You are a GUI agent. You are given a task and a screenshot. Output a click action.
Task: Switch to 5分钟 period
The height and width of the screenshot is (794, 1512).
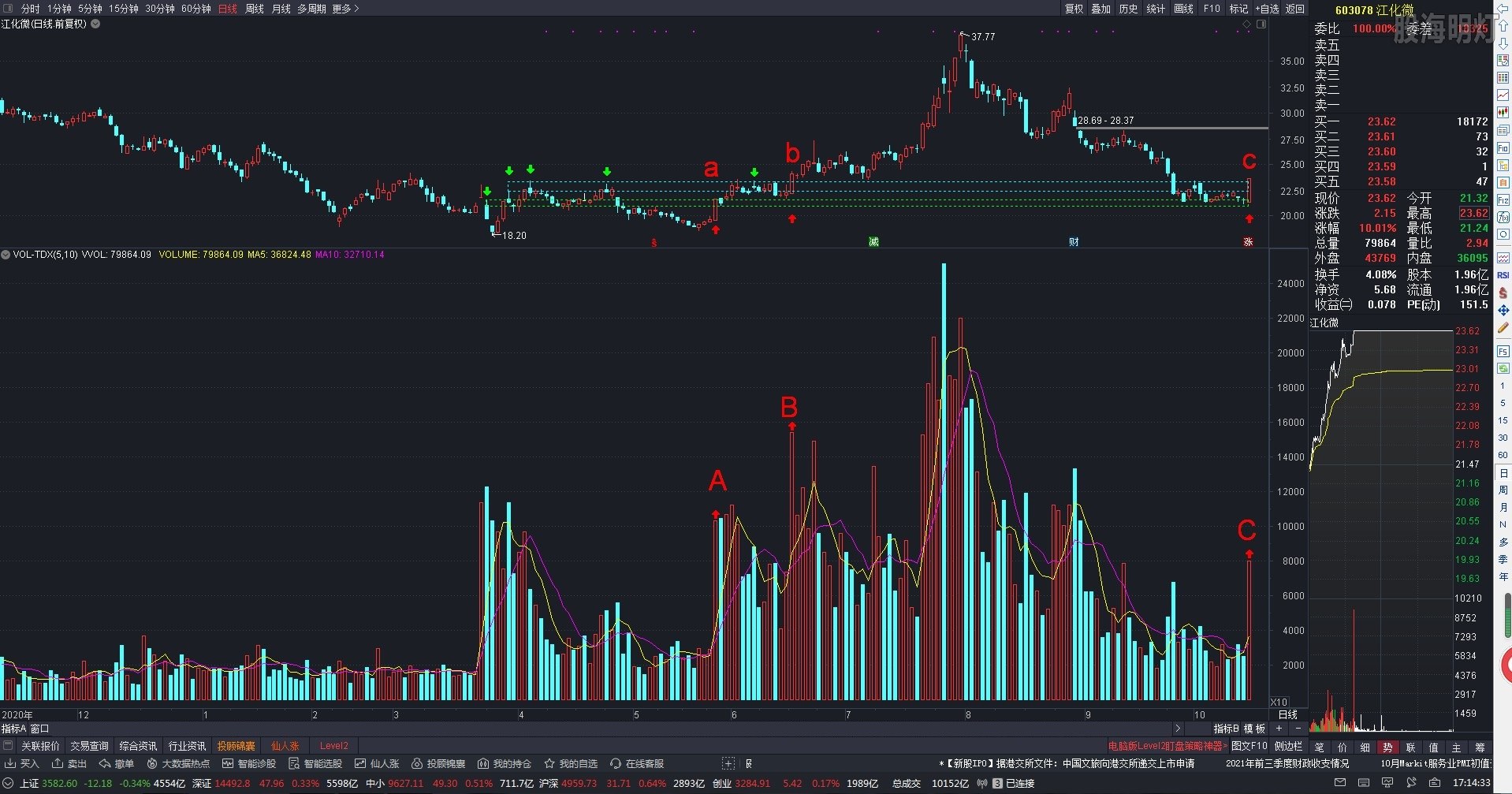pos(90,9)
